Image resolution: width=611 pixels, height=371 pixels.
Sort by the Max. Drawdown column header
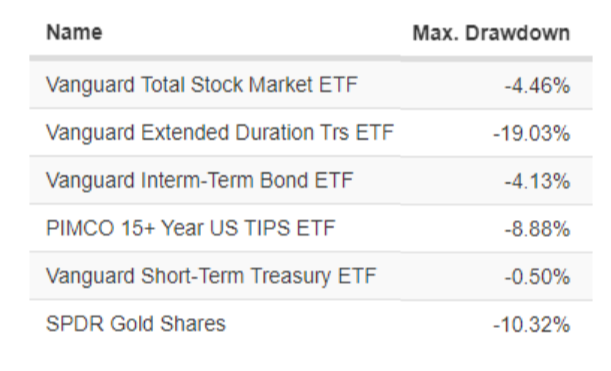coord(491,33)
